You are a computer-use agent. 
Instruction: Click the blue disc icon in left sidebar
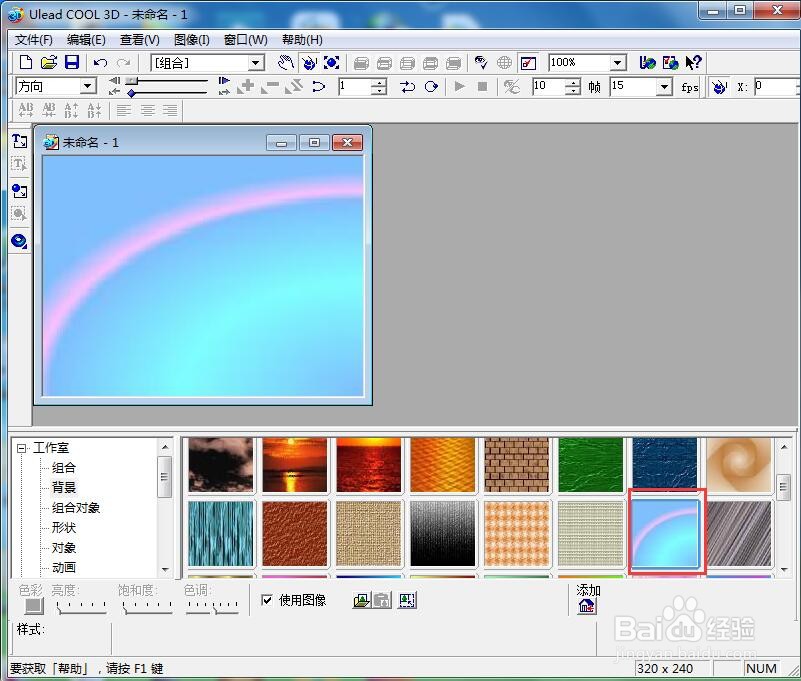coord(19,241)
